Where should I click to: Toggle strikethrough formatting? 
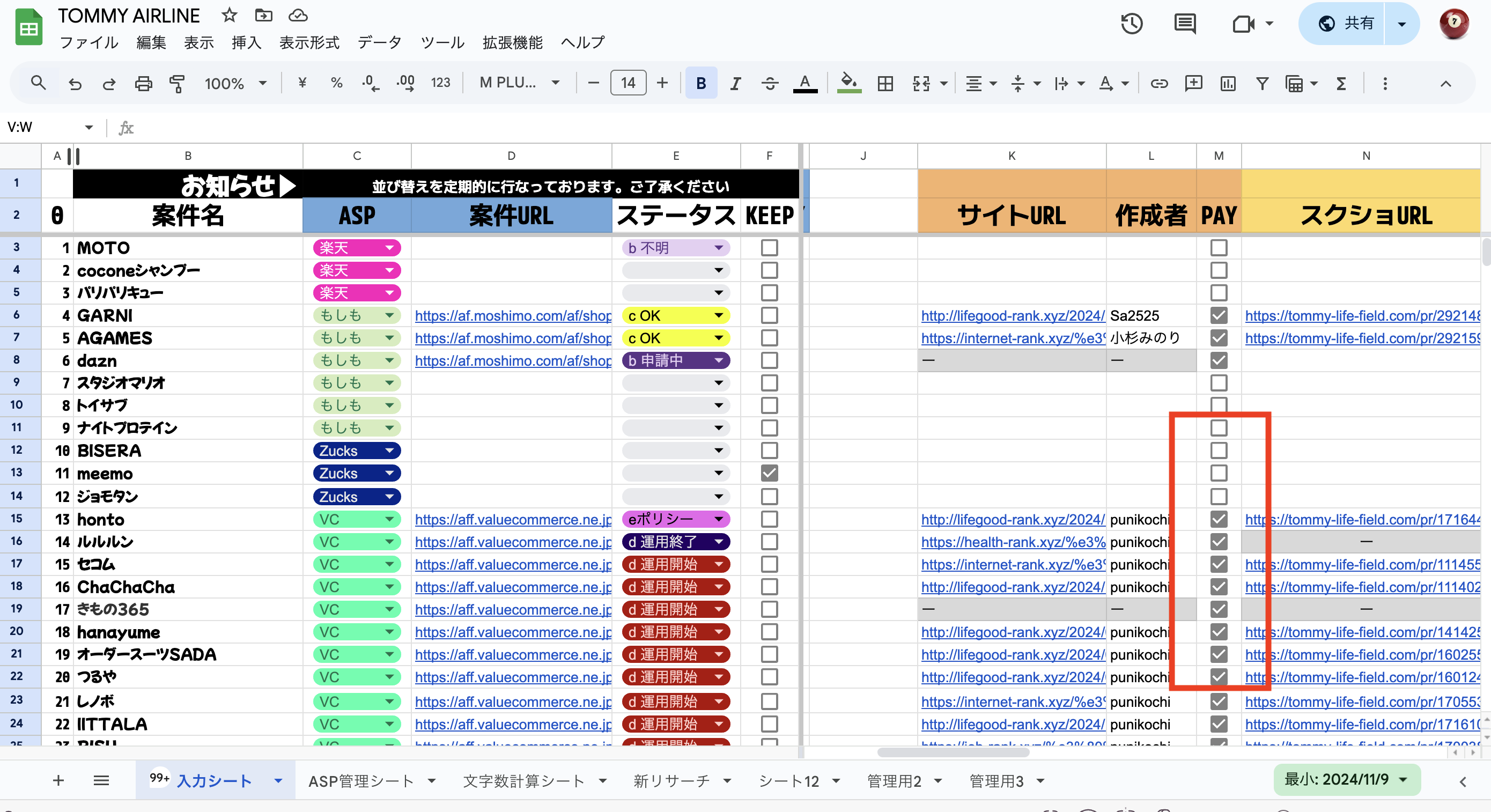coord(769,83)
